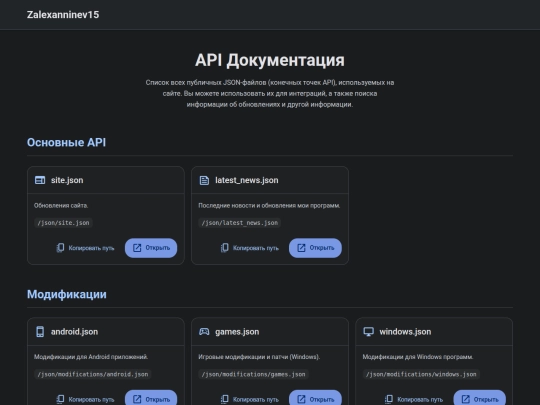Screen dimensions: 540x405
Task: Click the site.json card icon
Action: pos(40,180)
